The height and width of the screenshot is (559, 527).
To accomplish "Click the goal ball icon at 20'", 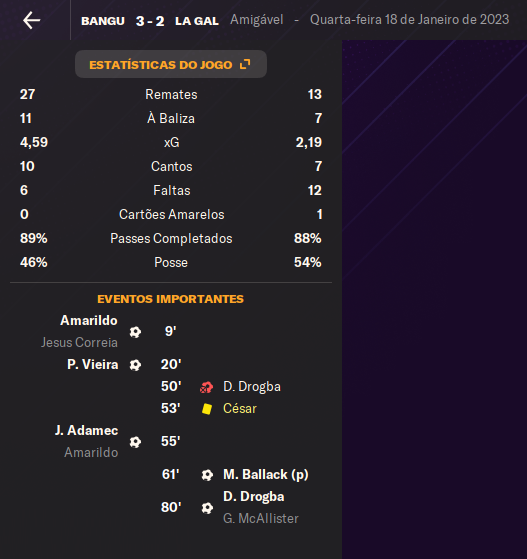I will point(135,365).
